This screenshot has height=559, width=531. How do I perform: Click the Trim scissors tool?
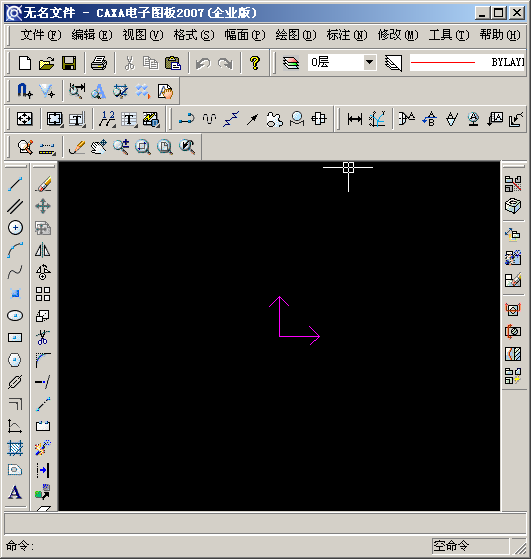[x=43, y=337]
